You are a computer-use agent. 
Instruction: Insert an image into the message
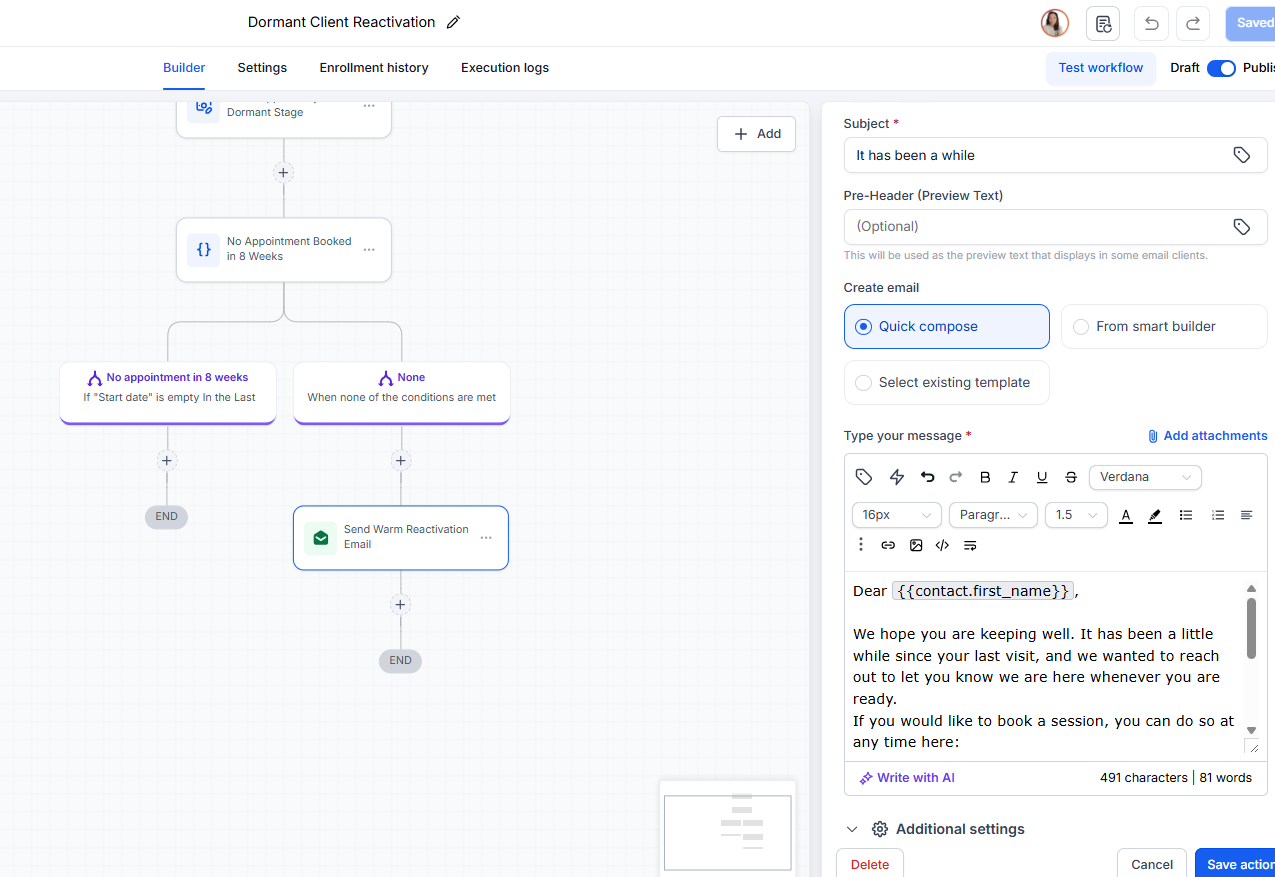point(916,545)
